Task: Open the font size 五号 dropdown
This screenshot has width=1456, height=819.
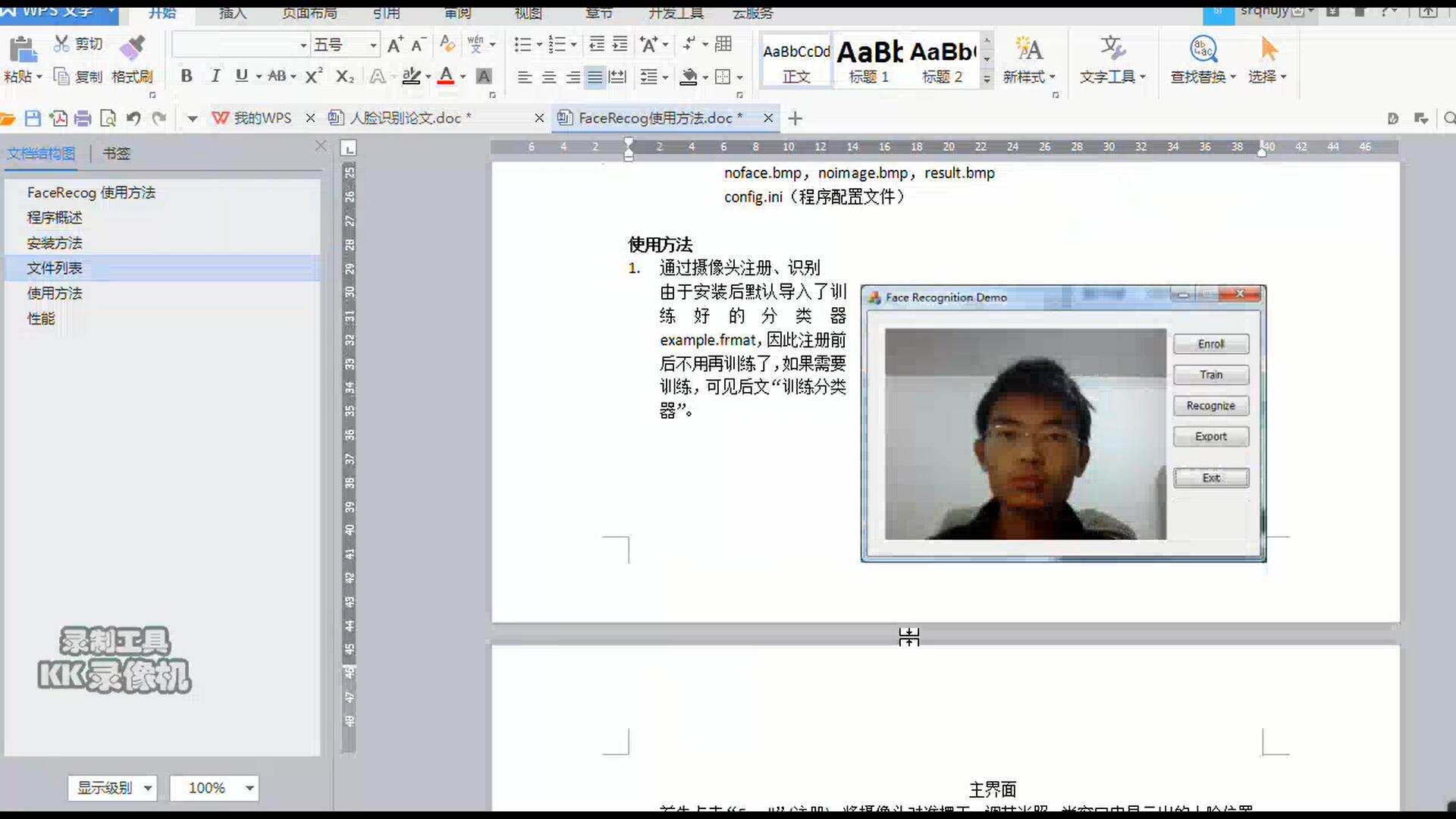Action: [373, 45]
